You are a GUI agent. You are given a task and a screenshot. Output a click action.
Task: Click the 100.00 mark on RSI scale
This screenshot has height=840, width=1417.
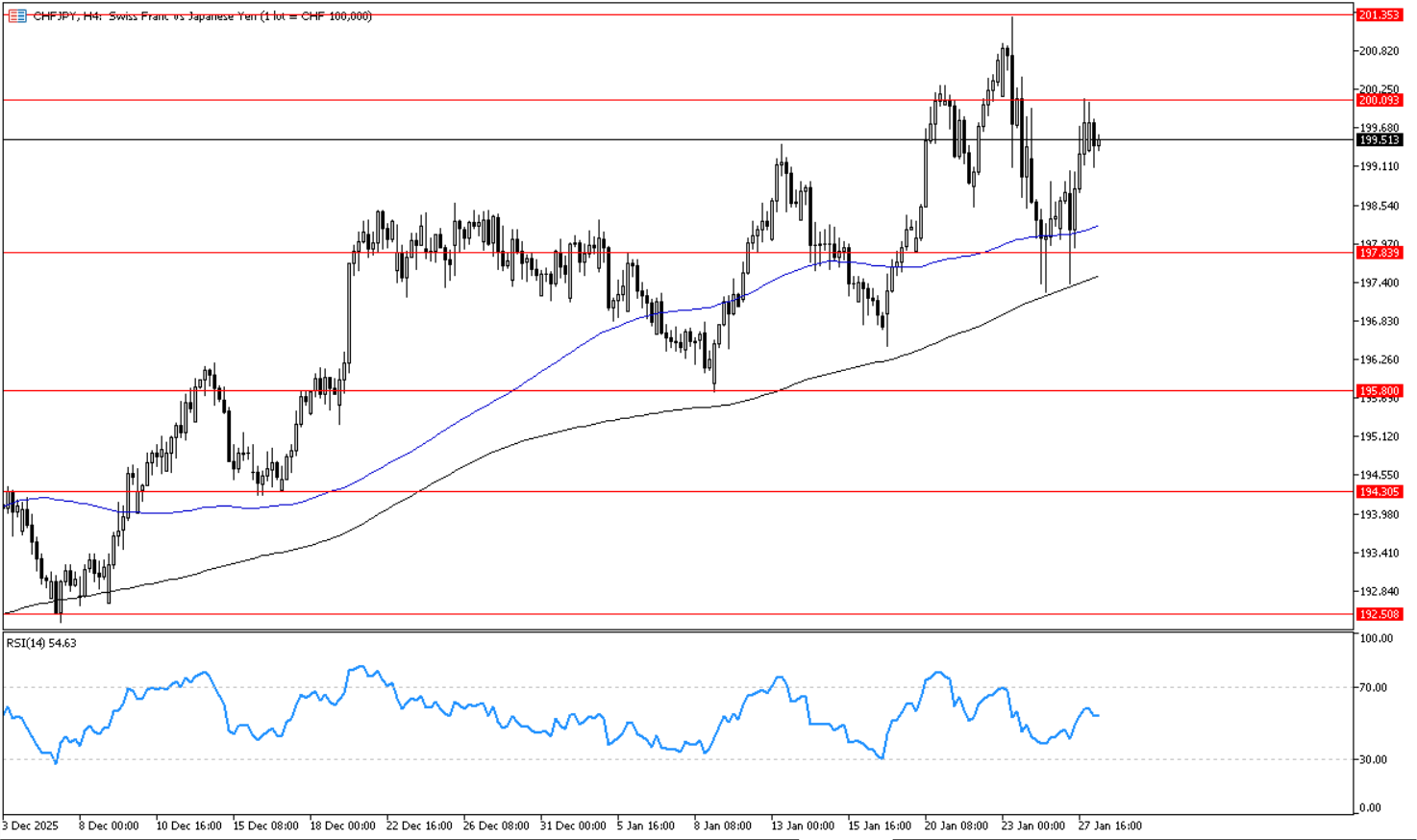click(x=1376, y=638)
